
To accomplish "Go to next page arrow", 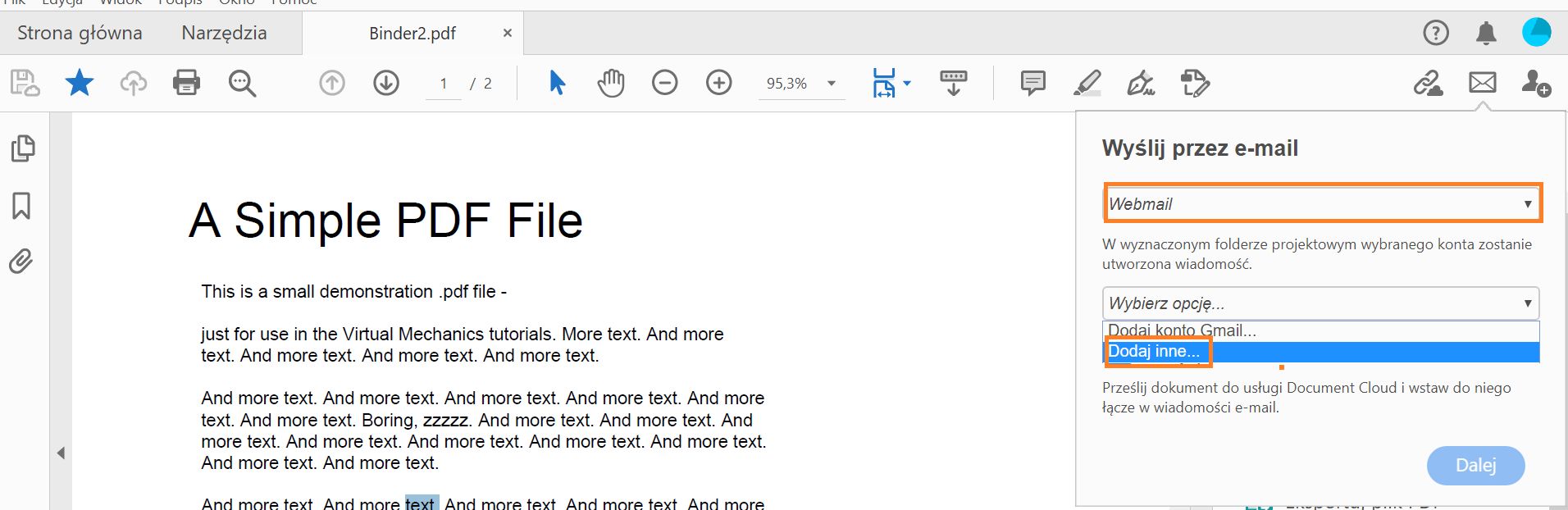I will [x=386, y=83].
